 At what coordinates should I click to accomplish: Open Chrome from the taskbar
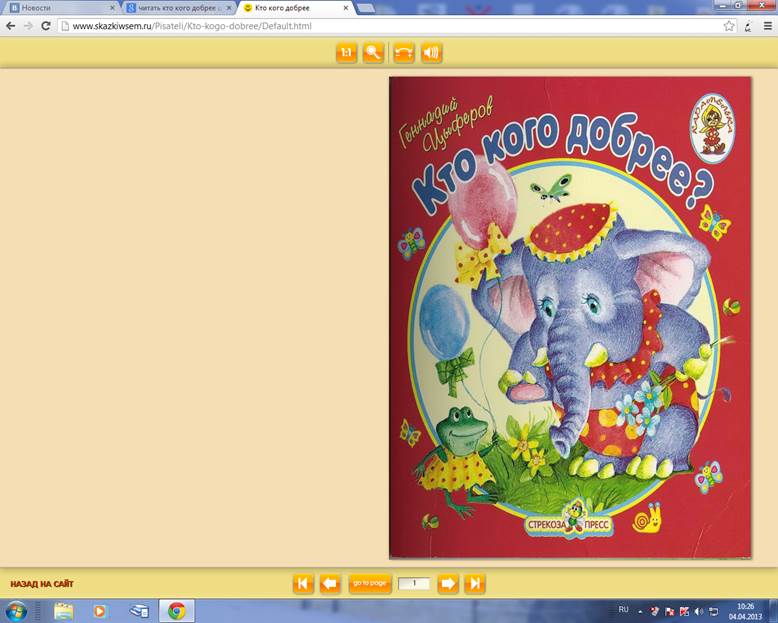(176, 611)
